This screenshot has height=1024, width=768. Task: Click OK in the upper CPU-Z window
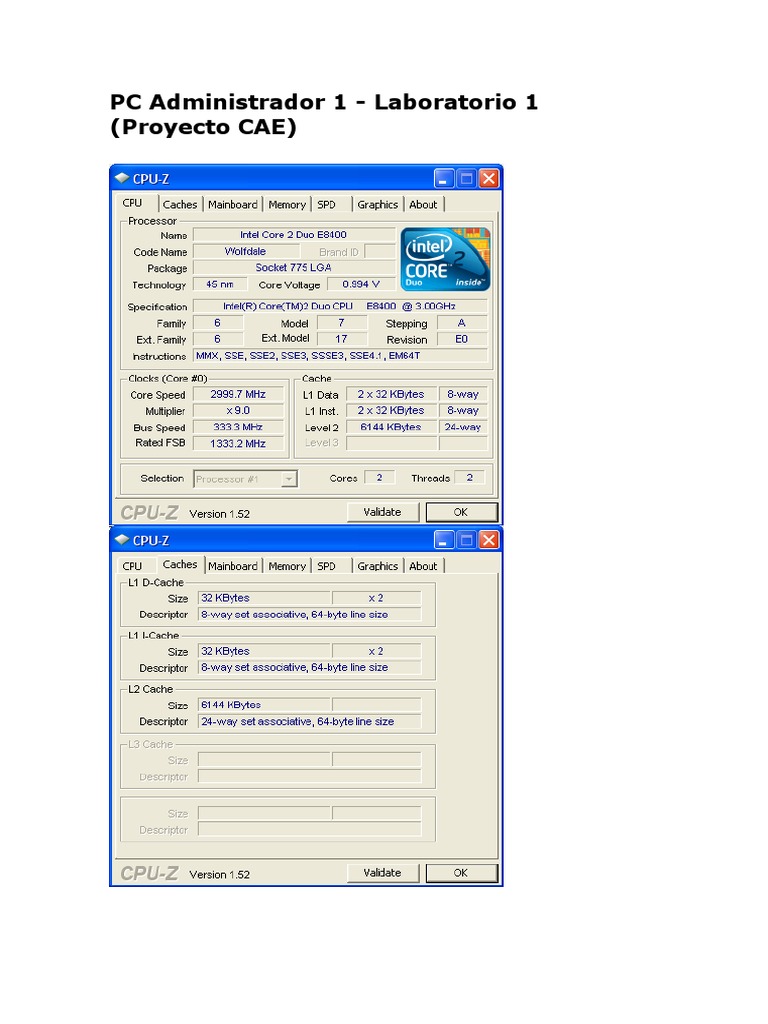click(460, 512)
